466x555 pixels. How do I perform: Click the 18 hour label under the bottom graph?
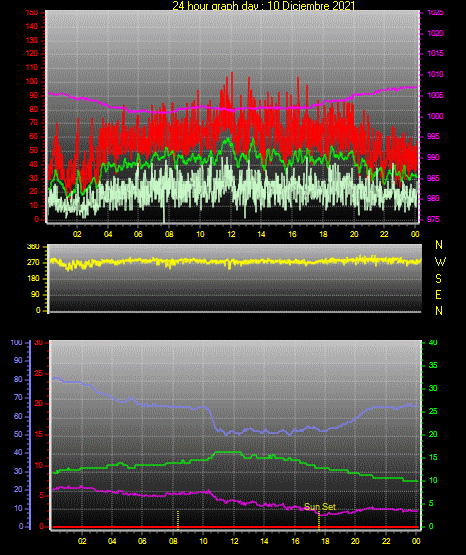pos(325,541)
